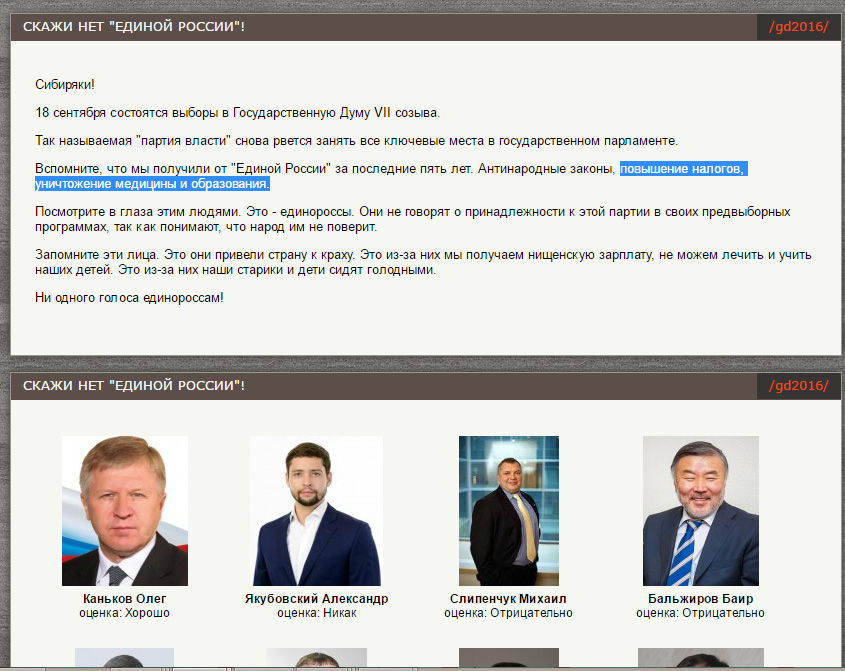Click the blue highlighted text "повышение налогов"

[682, 169]
